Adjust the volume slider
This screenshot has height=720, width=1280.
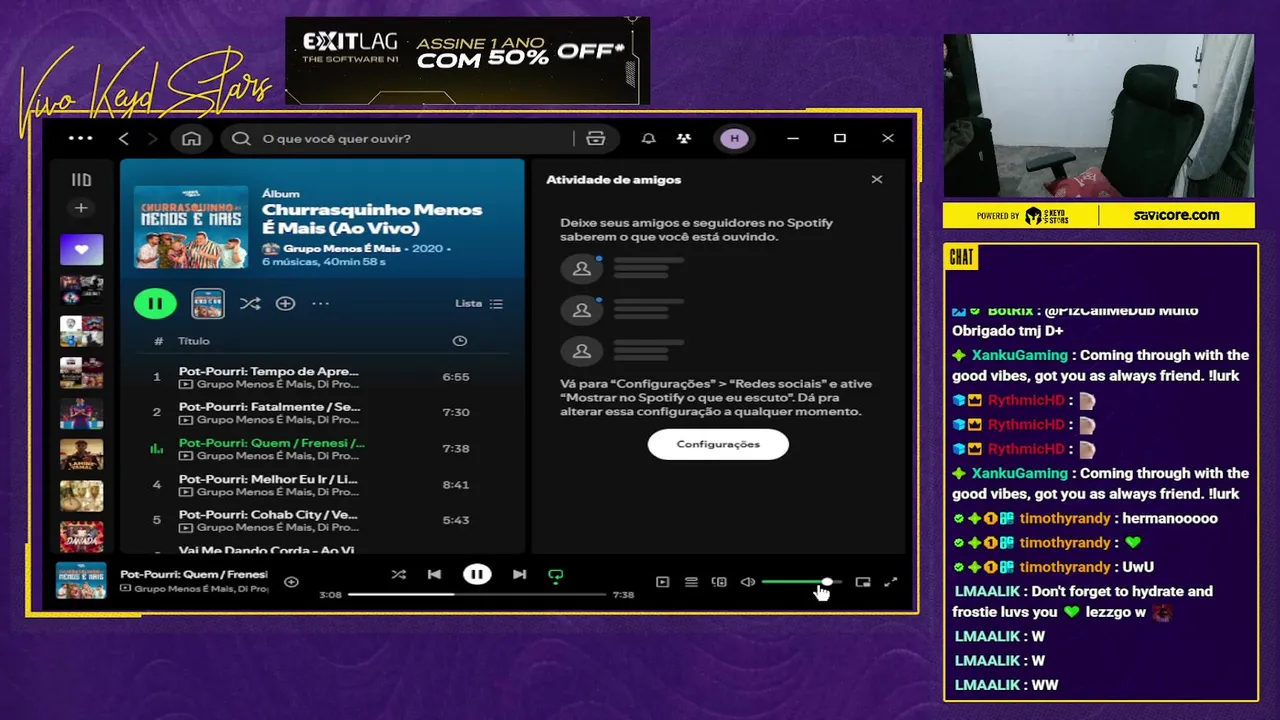801,581
